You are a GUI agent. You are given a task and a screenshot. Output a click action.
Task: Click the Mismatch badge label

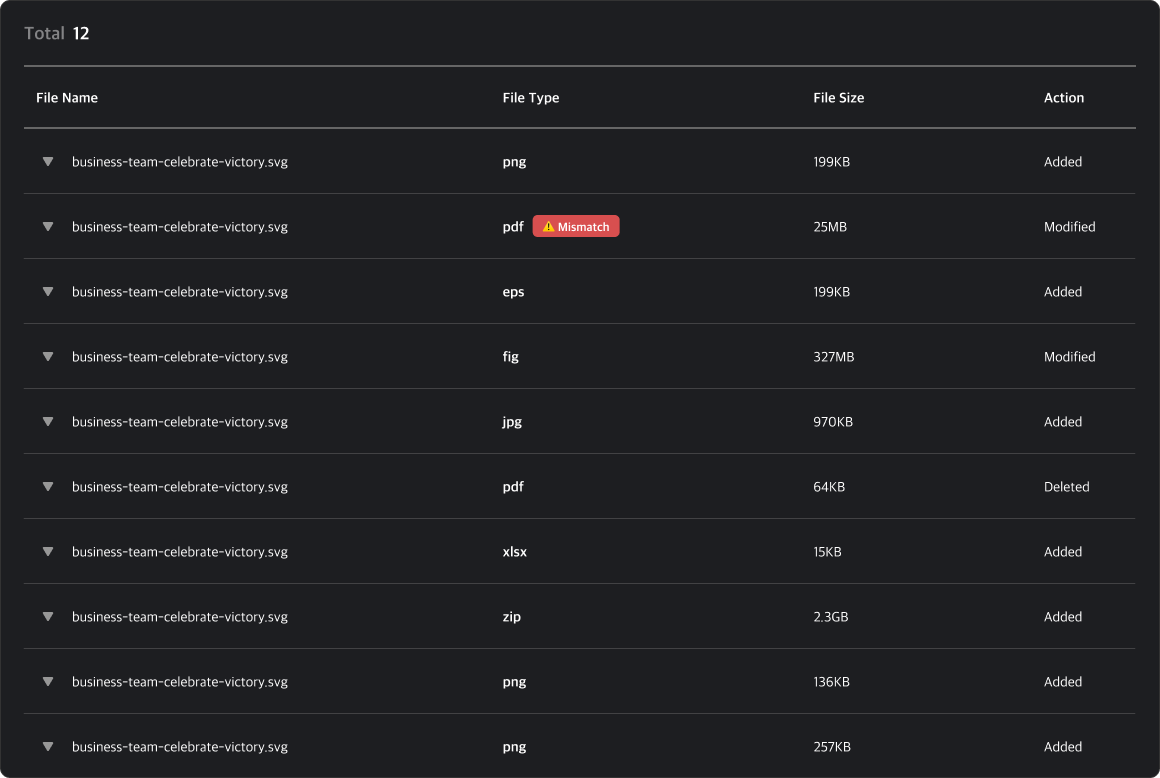583,226
